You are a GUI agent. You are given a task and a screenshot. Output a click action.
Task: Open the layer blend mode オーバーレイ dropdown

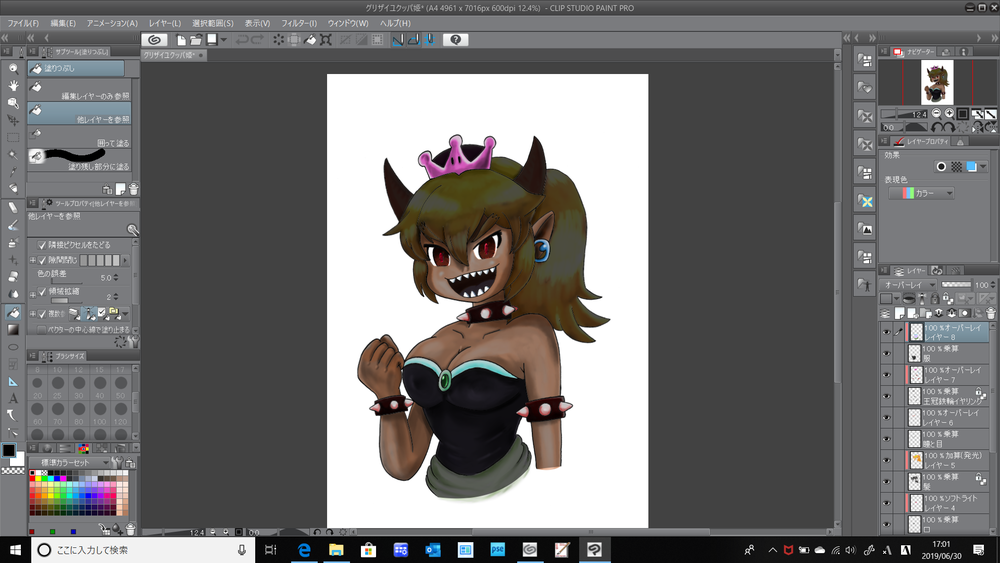(908, 285)
